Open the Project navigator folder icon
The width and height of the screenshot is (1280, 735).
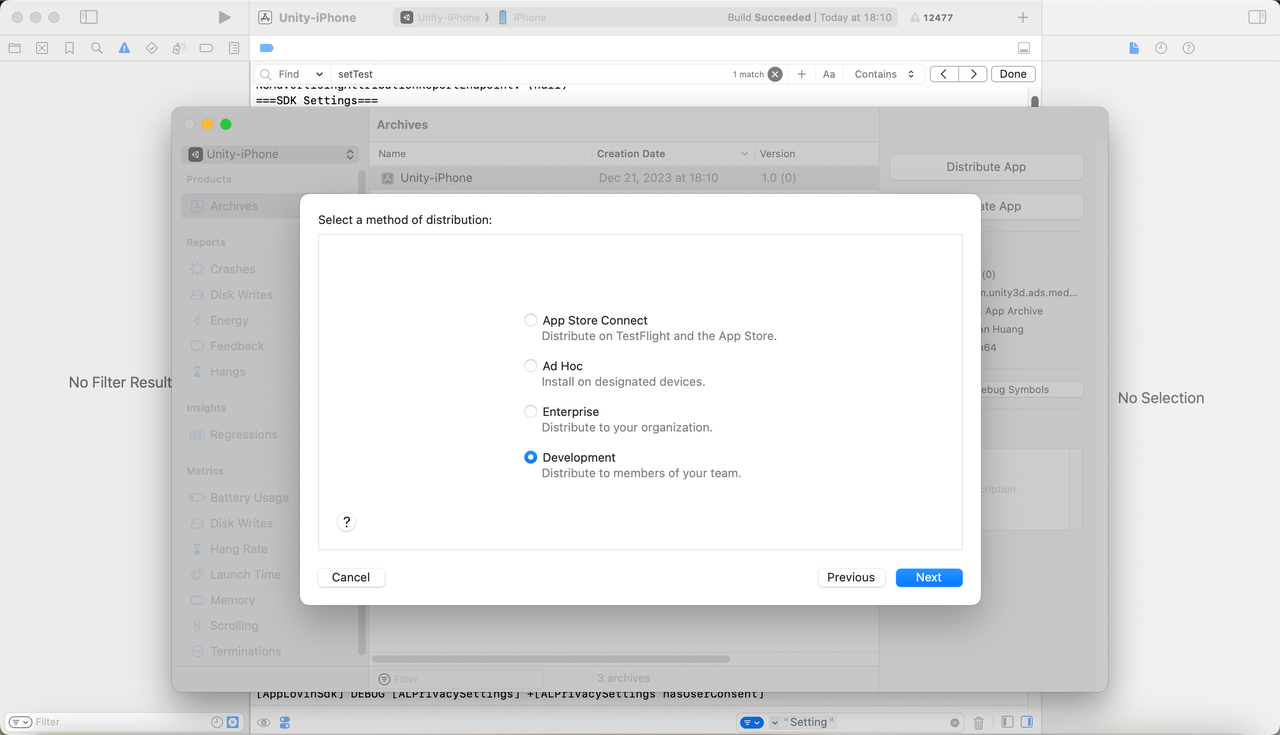point(14,48)
